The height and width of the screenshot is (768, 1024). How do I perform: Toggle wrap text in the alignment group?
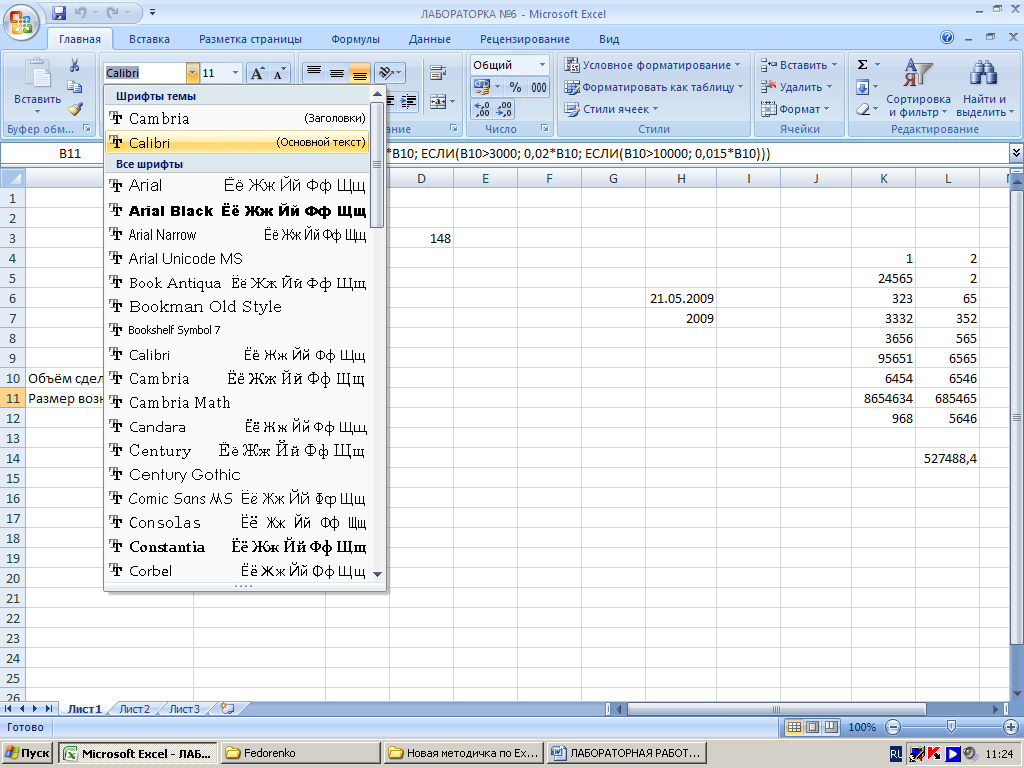438,72
